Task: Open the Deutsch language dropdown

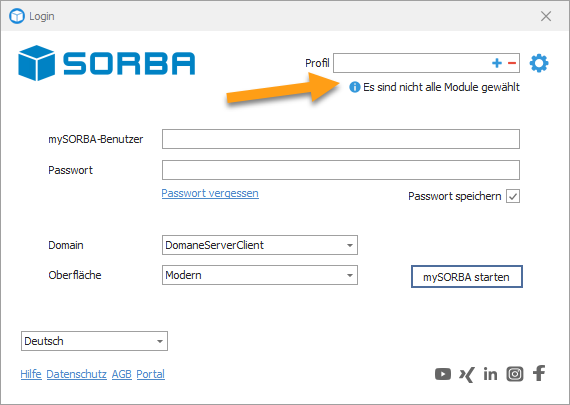Action: tap(95, 341)
